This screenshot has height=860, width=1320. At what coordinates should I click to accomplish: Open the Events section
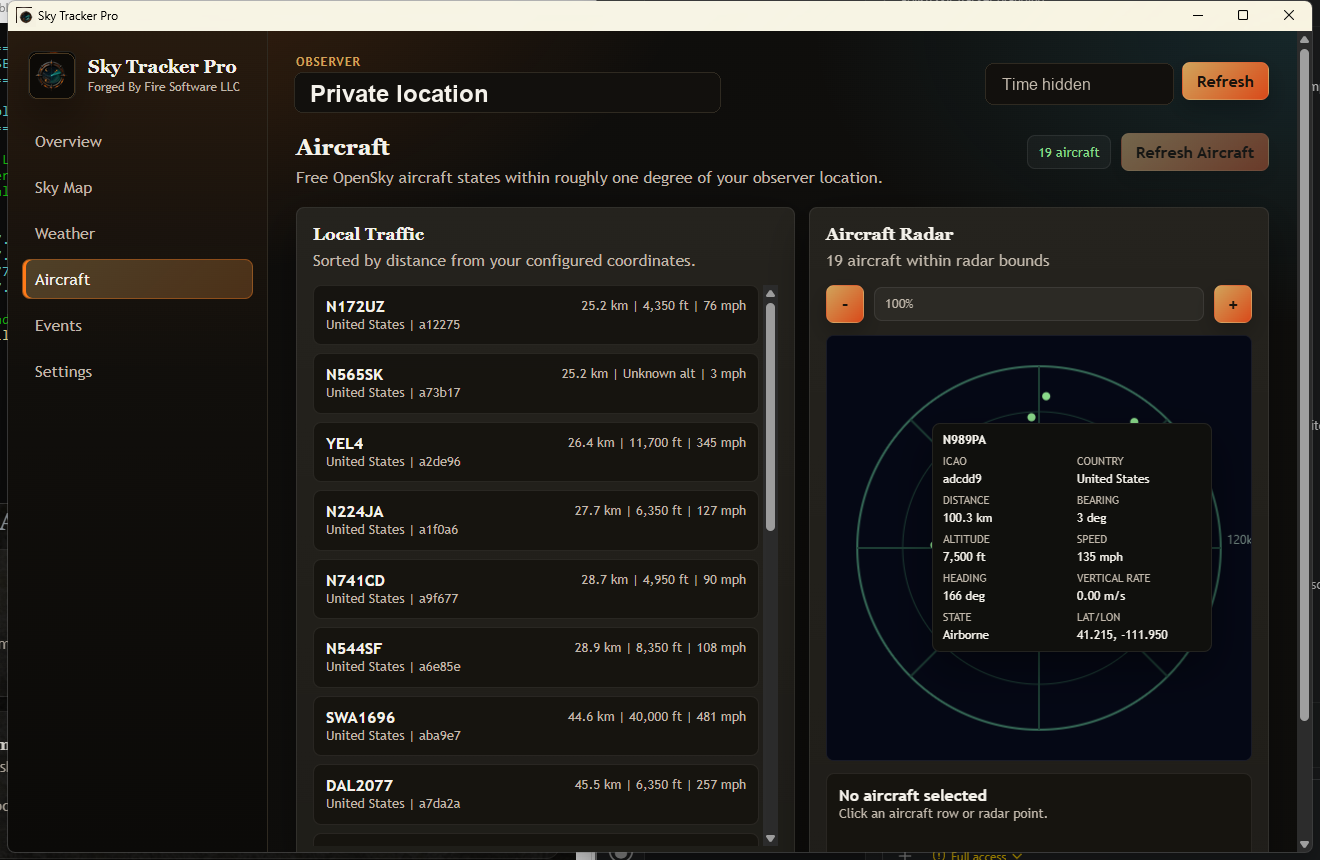[137, 326]
